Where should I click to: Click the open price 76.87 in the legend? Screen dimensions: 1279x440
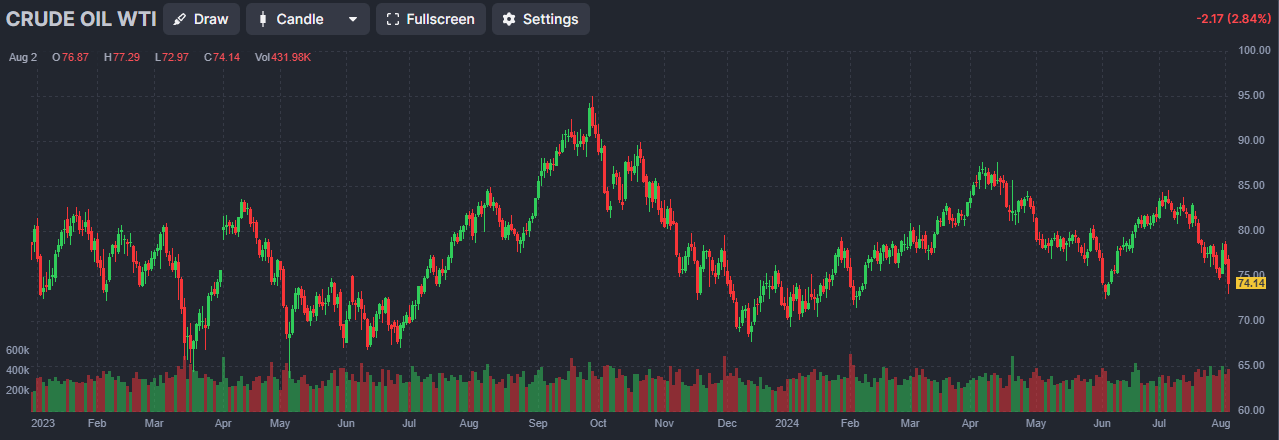click(x=75, y=57)
